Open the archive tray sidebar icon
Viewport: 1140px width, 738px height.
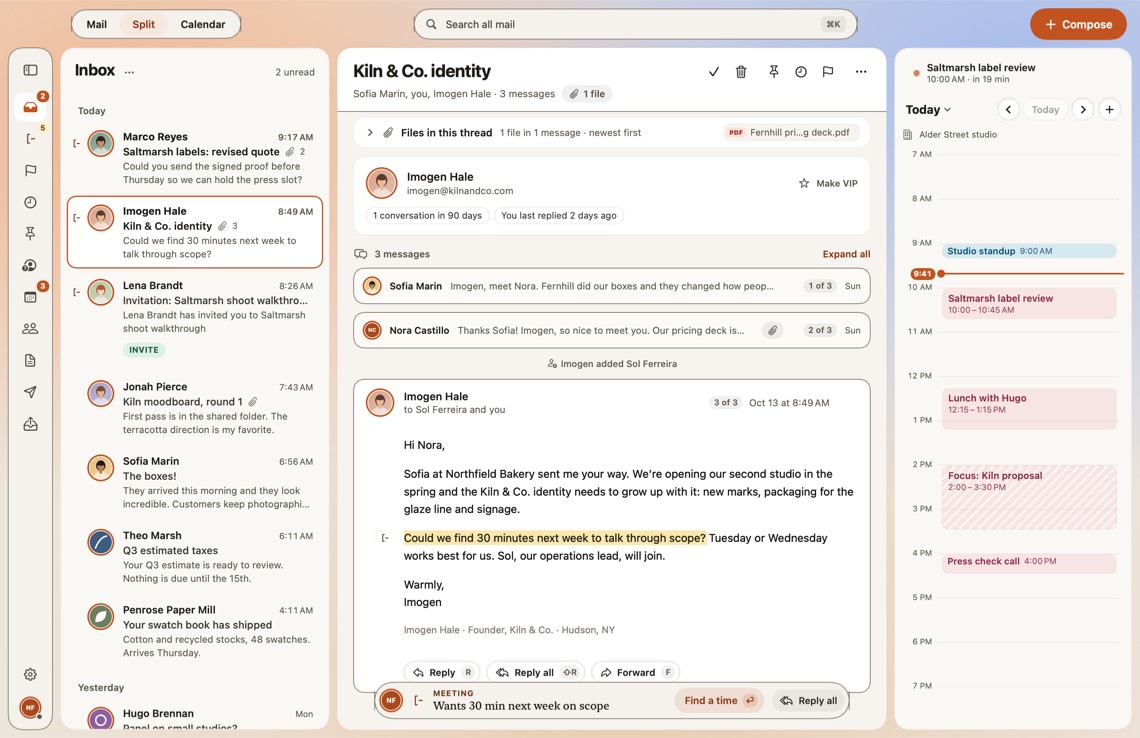click(x=31, y=424)
